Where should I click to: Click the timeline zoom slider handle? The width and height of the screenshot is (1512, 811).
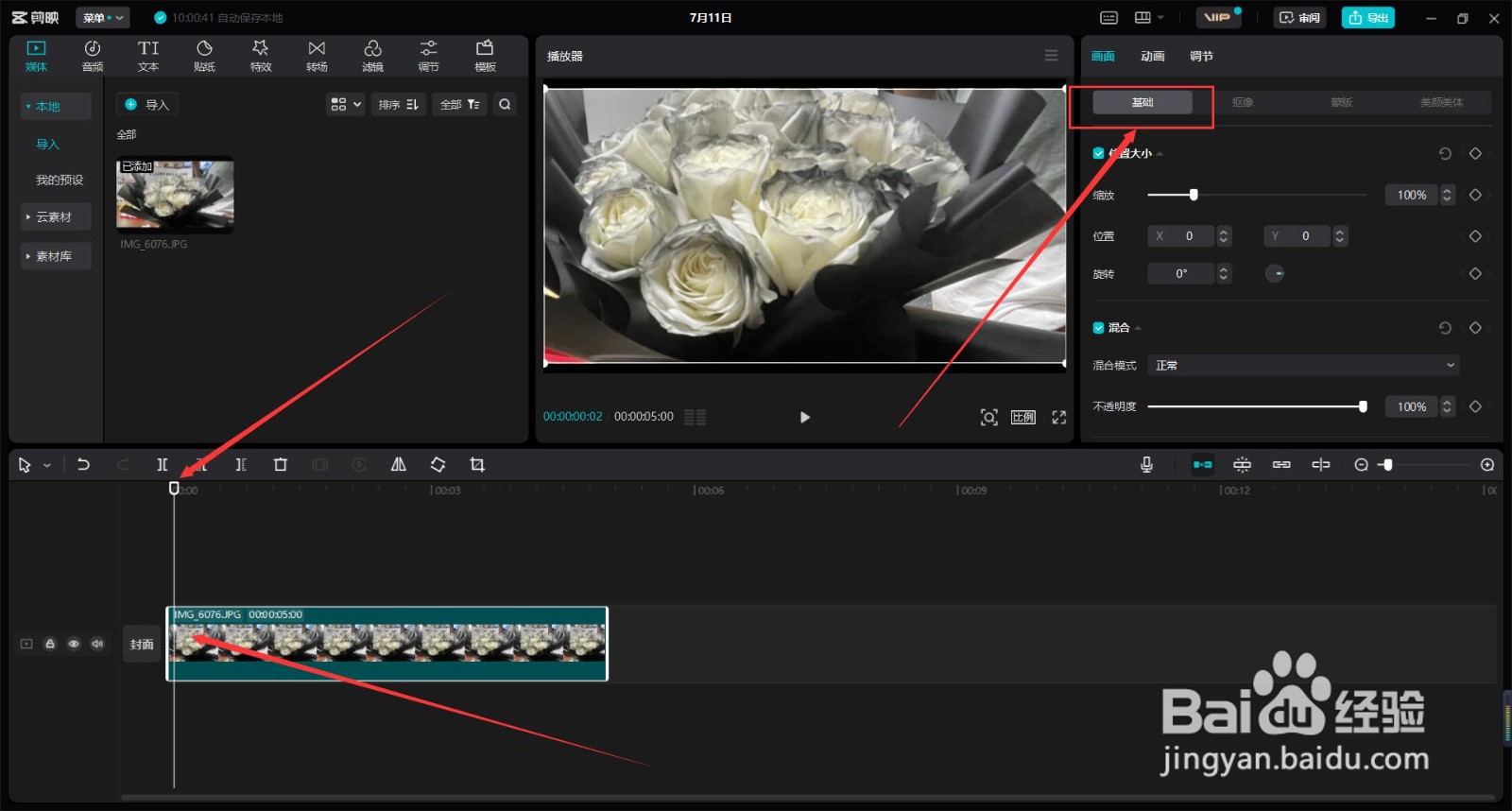pos(1387,464)
